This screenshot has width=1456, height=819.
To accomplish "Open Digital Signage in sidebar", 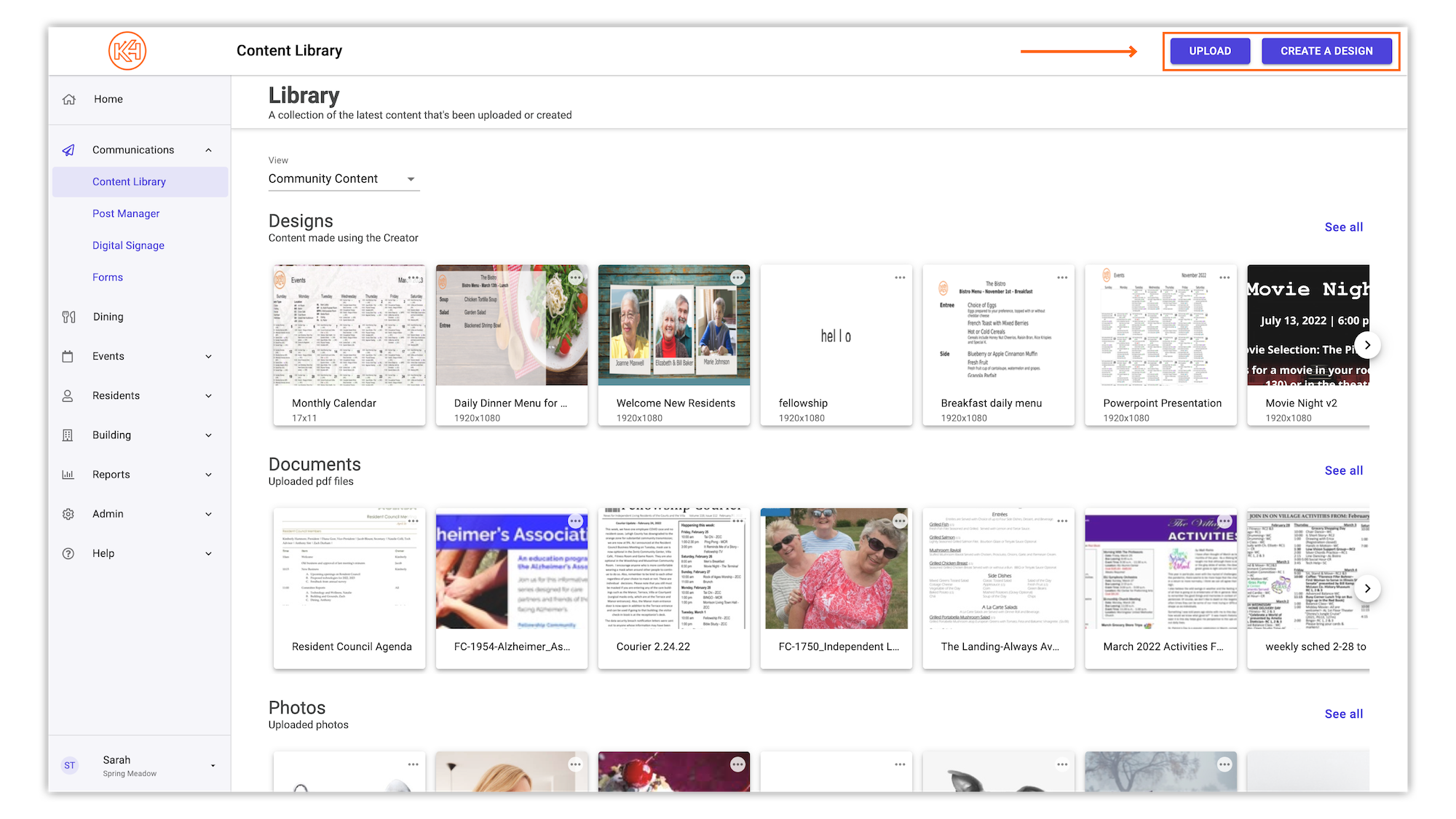I will pyautogui.click(x=128, y=245).
